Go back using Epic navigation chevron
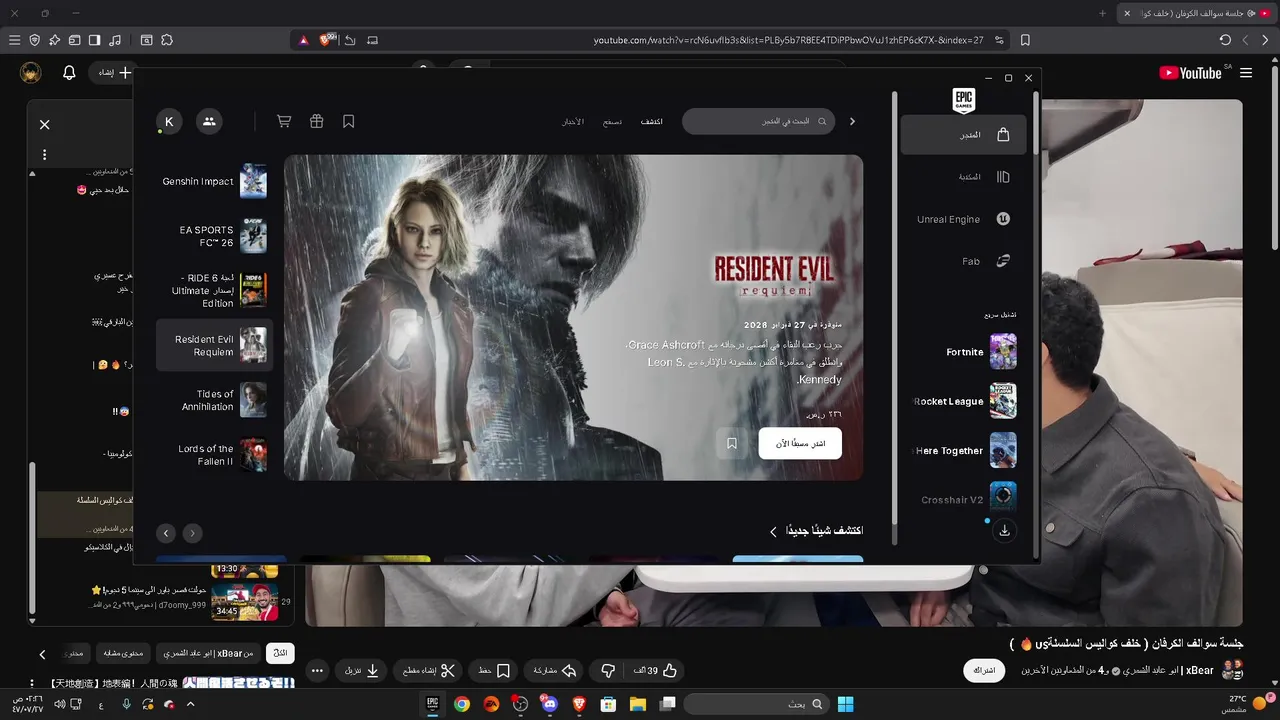This screenshot has width=1280, height=720. 852,121
